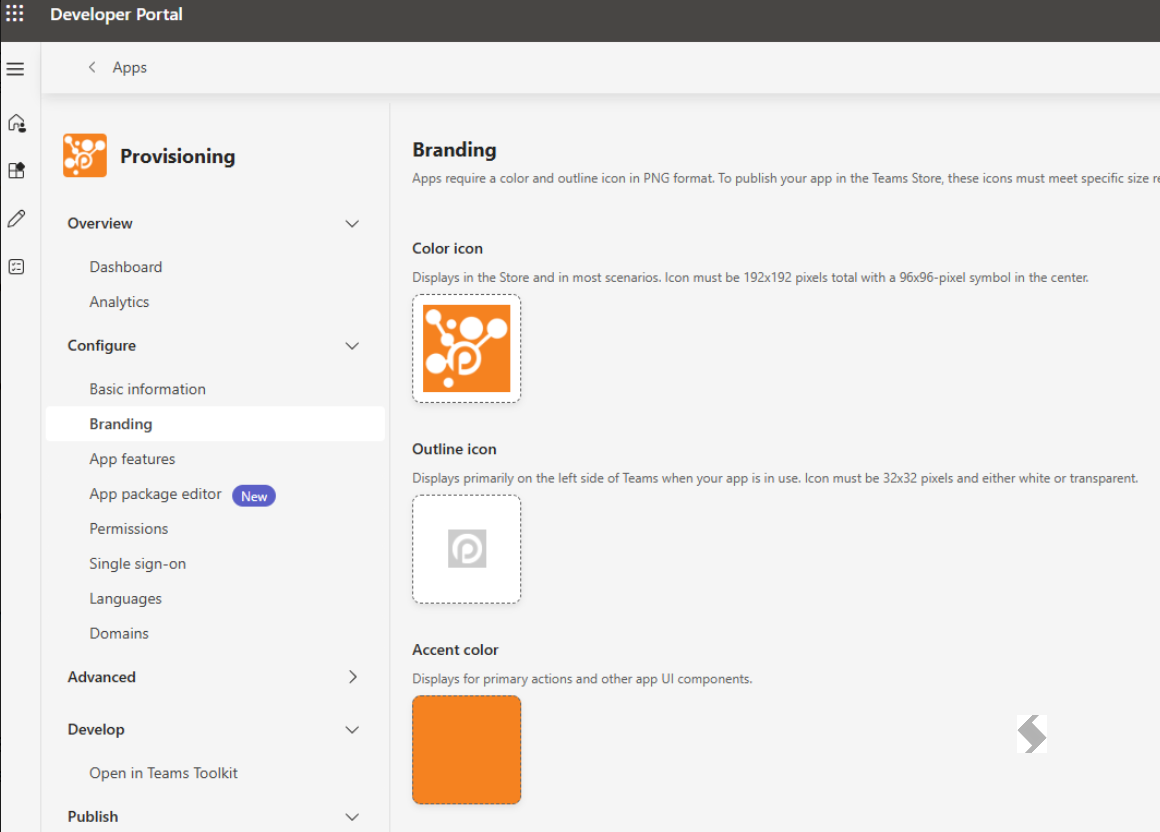
Task: Click the Outline icon label
Action: pyautogui.click(x=454, y=449)
